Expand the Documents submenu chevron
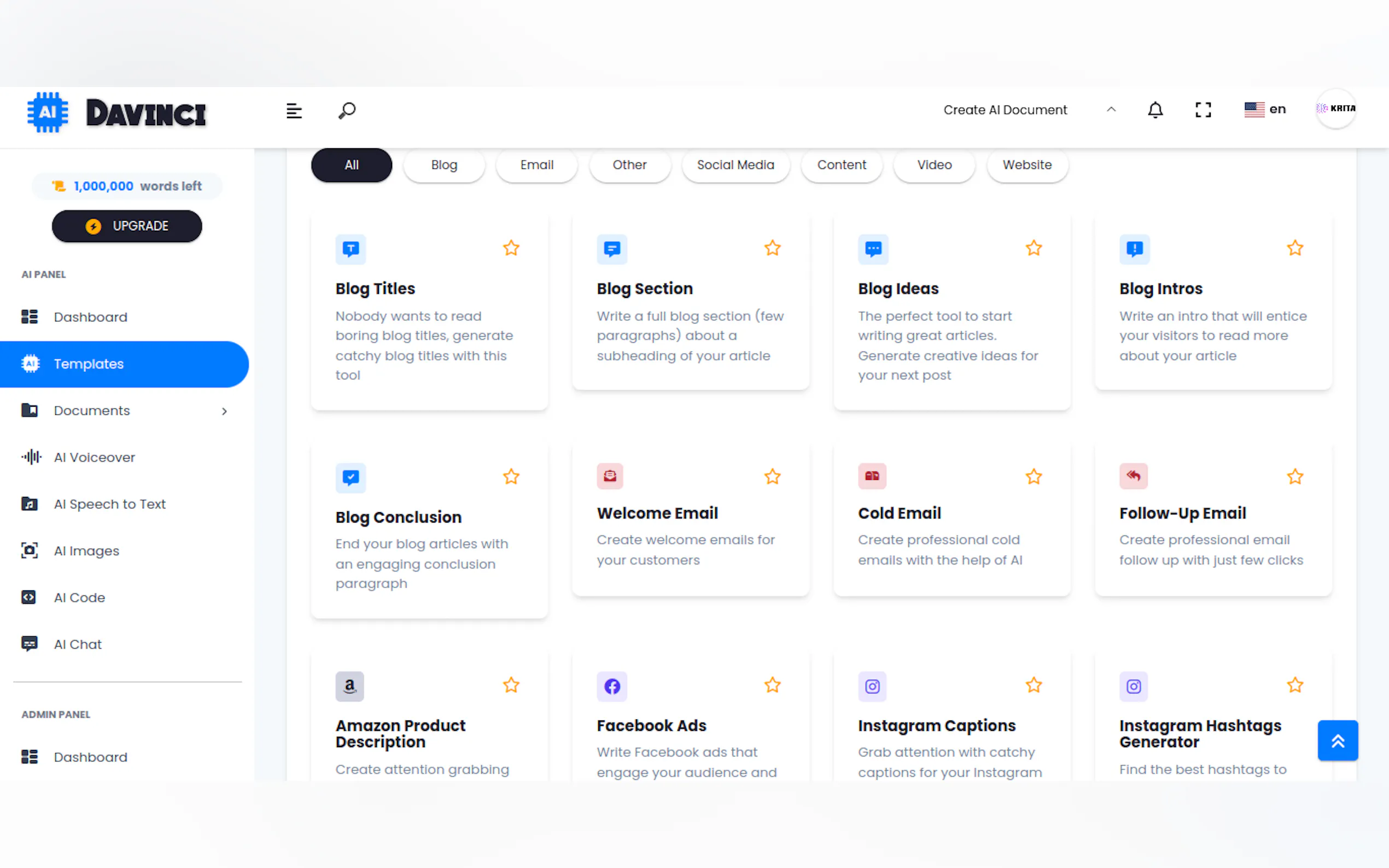This screenshot has height=868, width=1389. tap(225, 411)
